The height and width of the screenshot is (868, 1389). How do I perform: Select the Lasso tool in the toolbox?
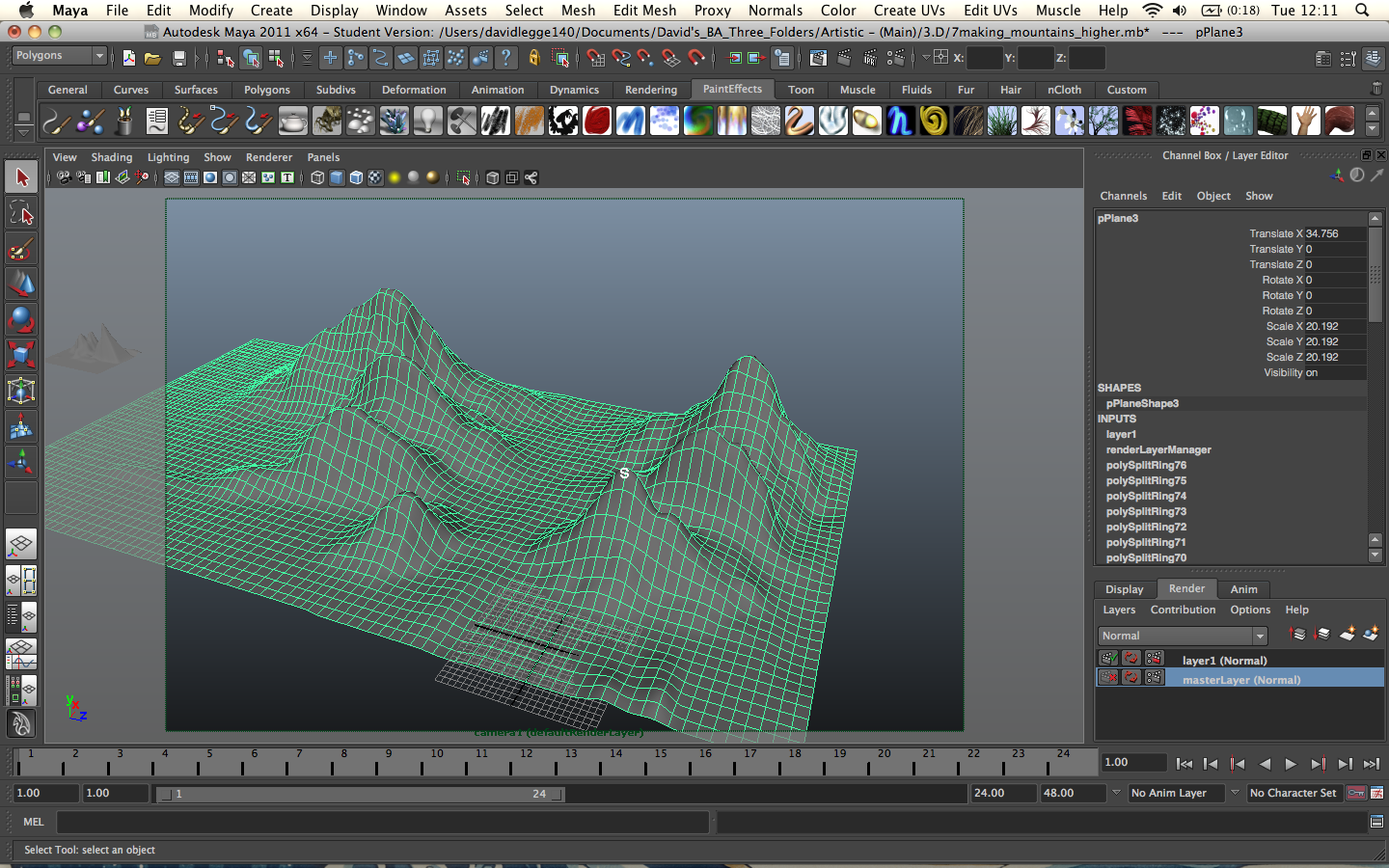point(21,213)
